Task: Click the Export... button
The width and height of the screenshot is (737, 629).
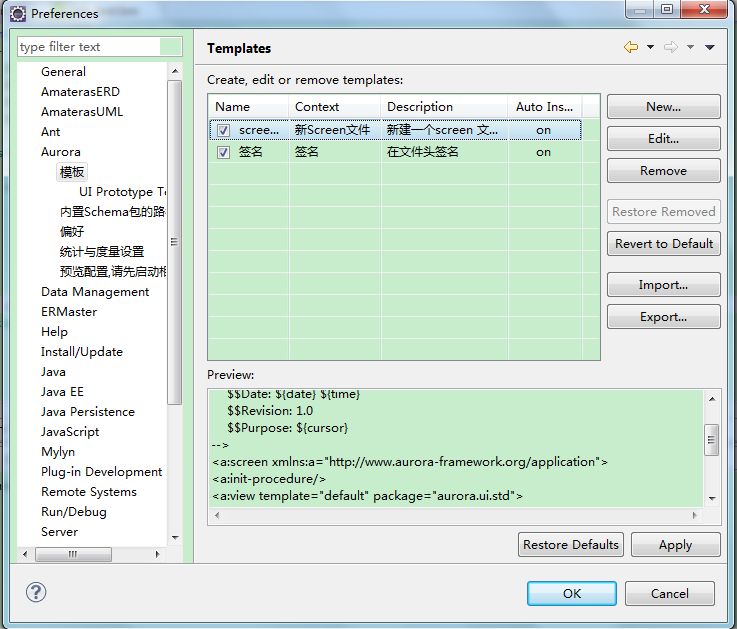Action: pos(663,317)
